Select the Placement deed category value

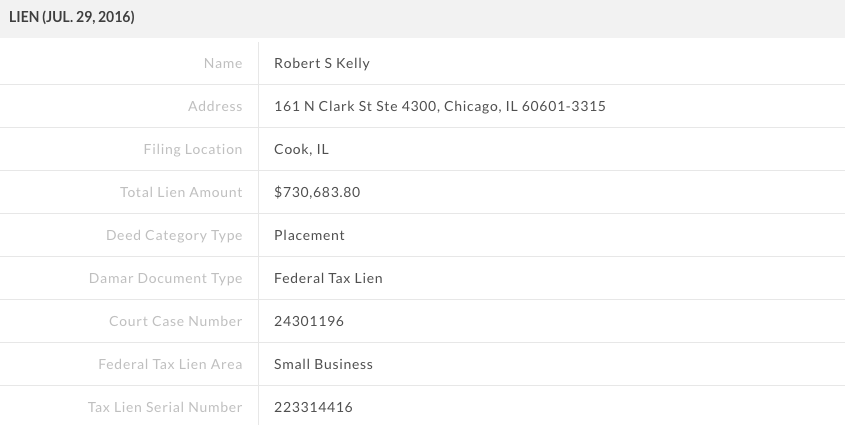point(309,235)
